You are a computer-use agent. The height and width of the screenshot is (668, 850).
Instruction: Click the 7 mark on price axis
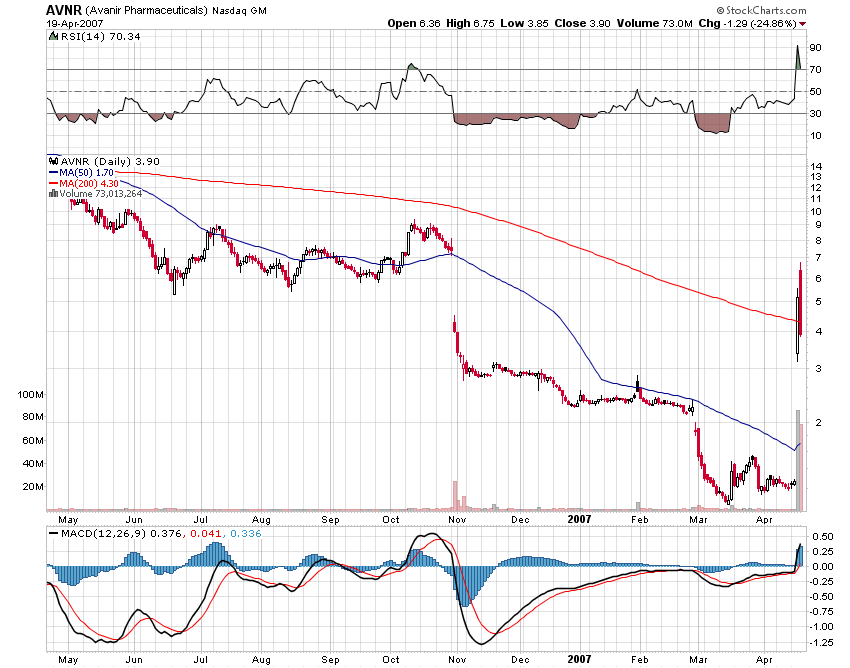tap(818, 258)
